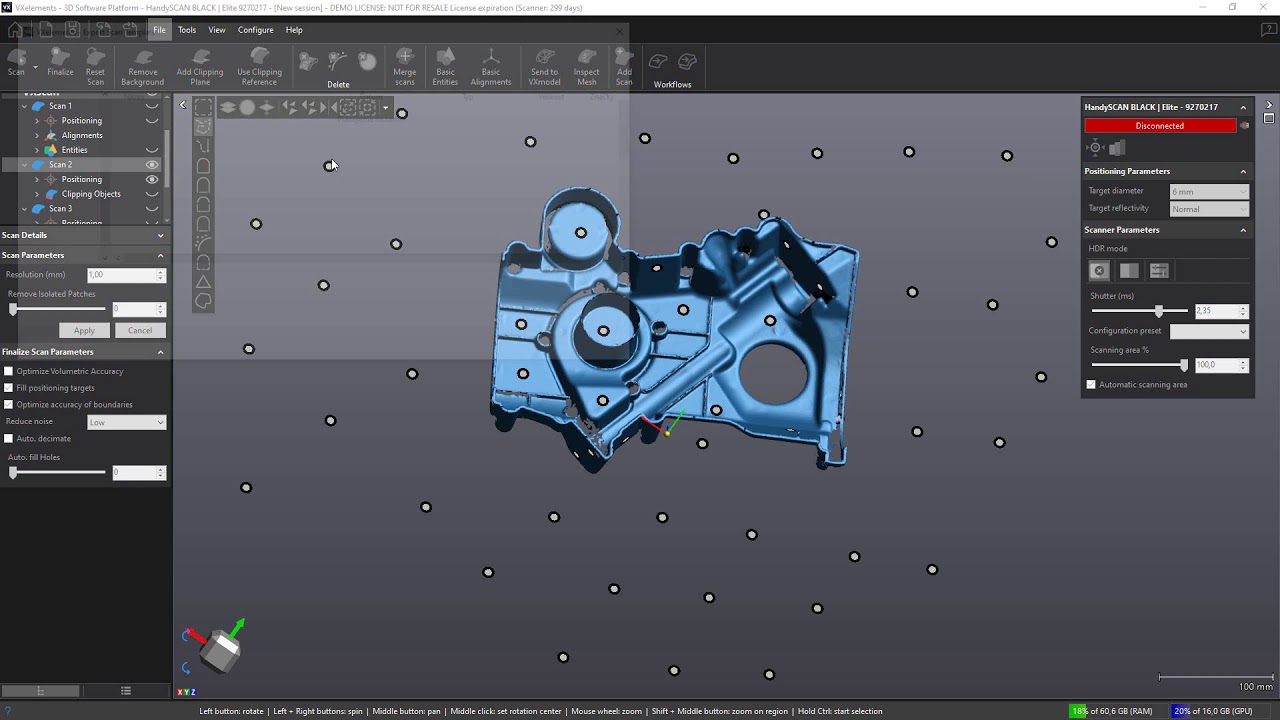Check the Fill positioning targets option
The image size is (1280, 720).
pyautogui.click(x=9, y=388)
